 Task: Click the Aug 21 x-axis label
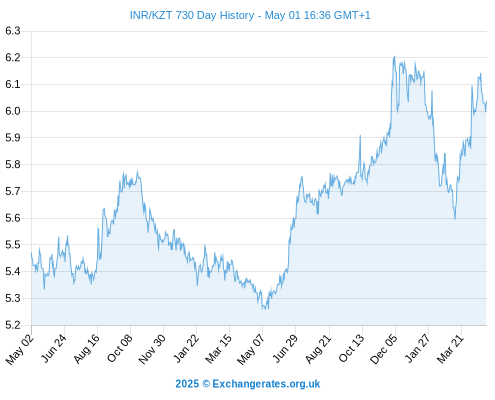318,349
